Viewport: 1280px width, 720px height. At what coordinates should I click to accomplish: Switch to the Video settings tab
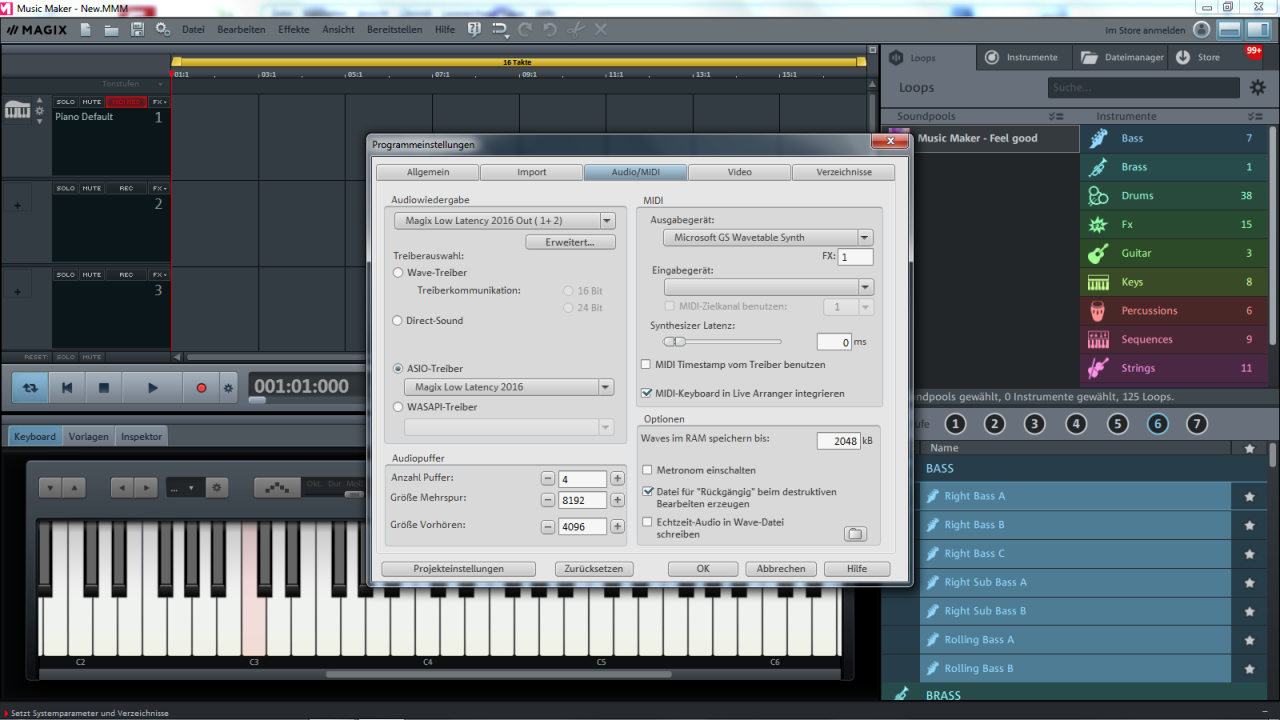coord(739,172)
